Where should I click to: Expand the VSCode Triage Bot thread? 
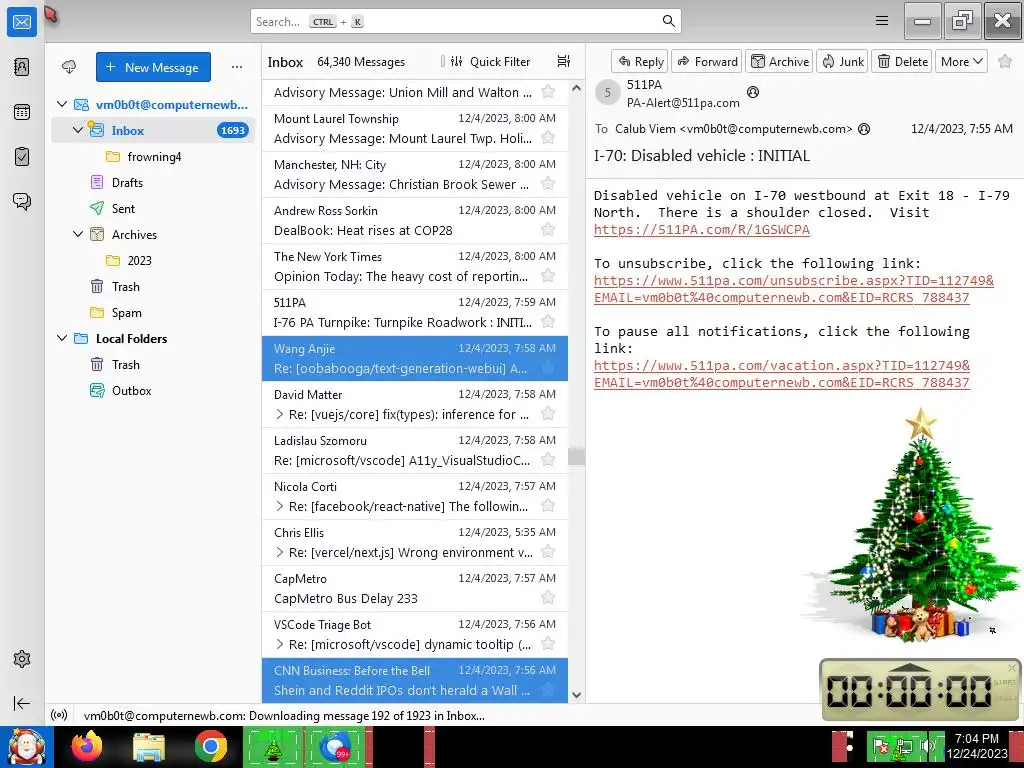[x=280, y=645]
